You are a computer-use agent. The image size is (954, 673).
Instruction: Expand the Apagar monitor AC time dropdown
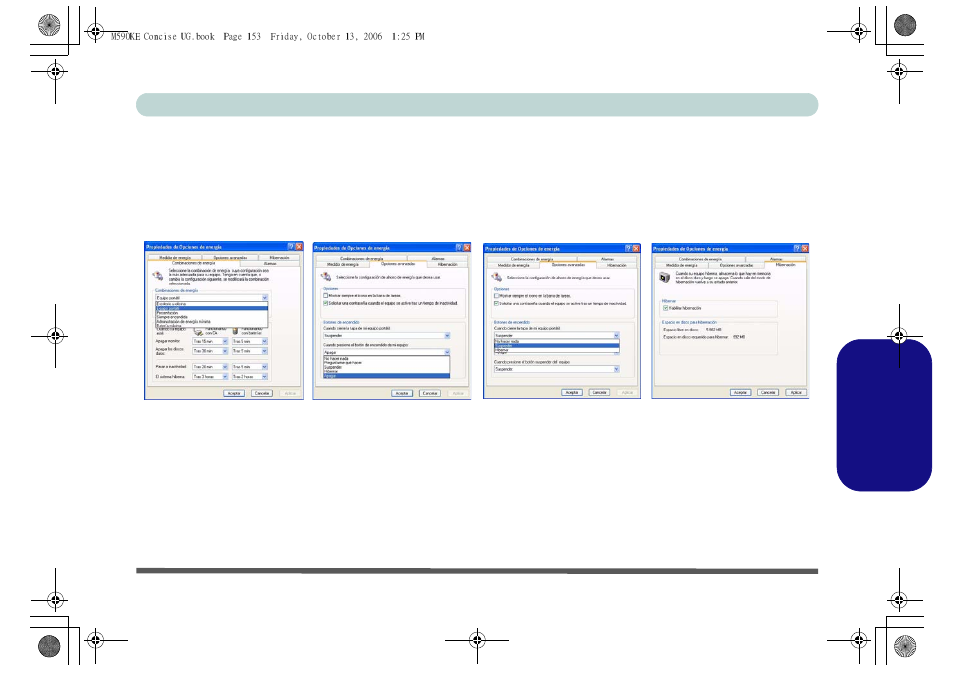coord(224,341)
